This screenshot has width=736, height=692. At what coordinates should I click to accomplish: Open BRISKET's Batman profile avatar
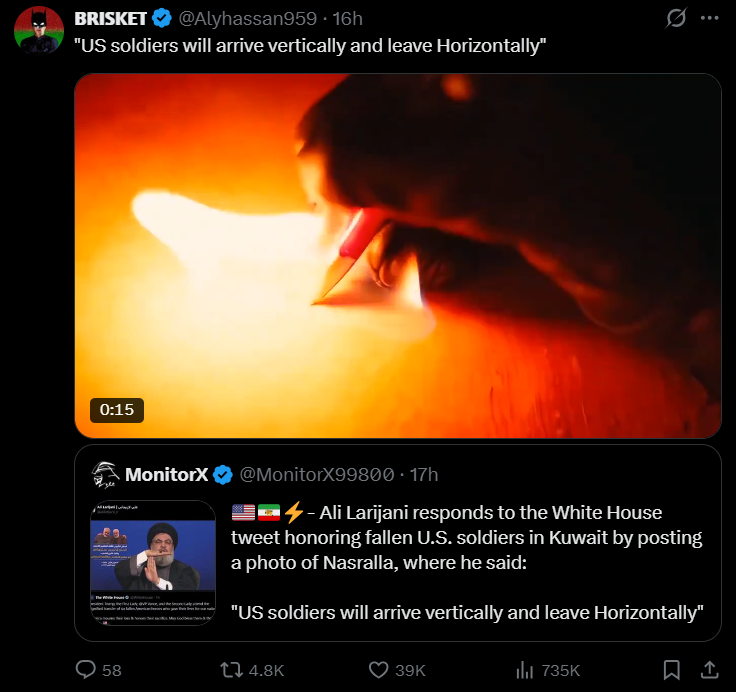click(x=39, y=30)
